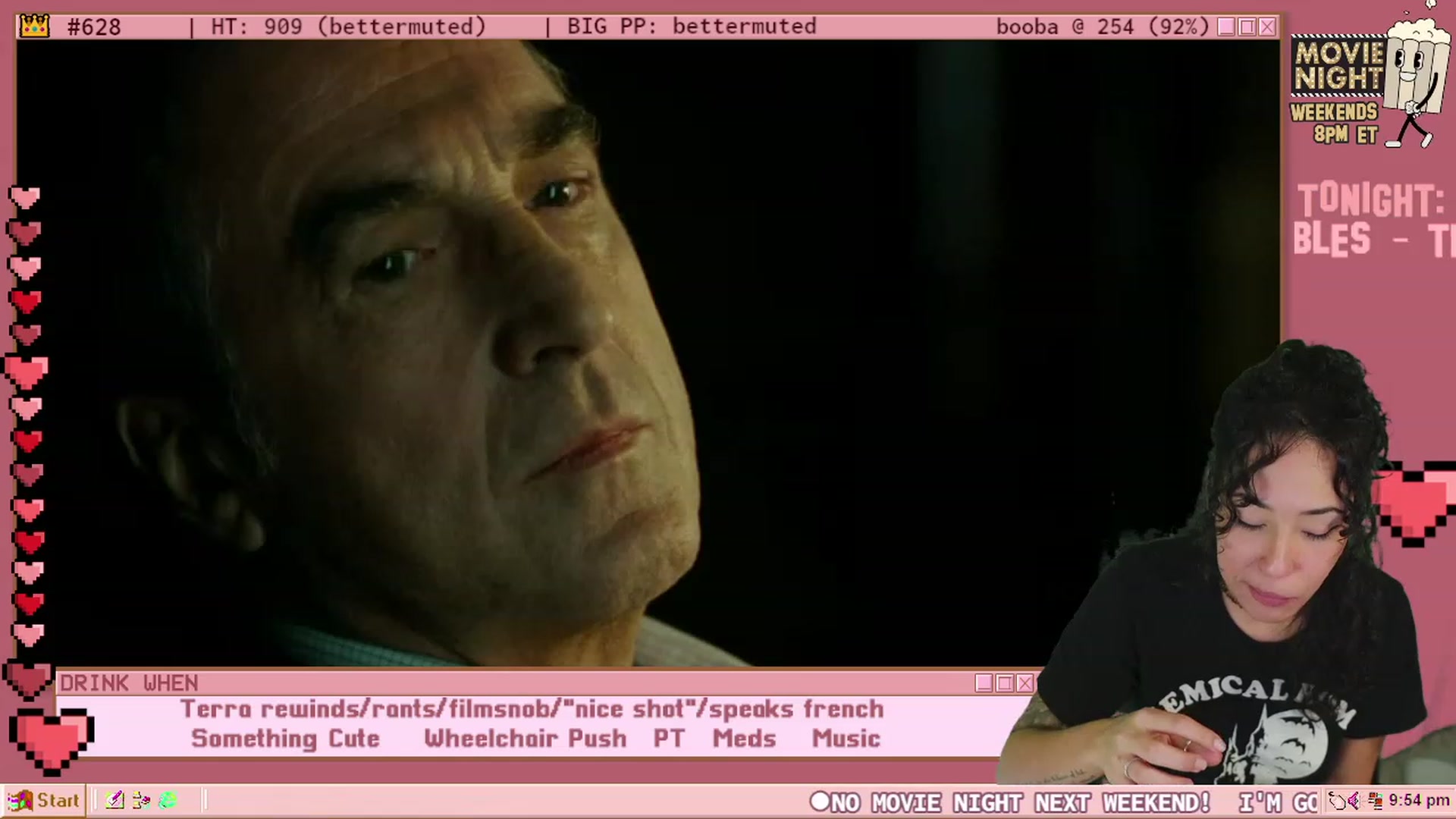Click the 'PT' drink rule
The image size is (1456, 819).
coord(669,739)
